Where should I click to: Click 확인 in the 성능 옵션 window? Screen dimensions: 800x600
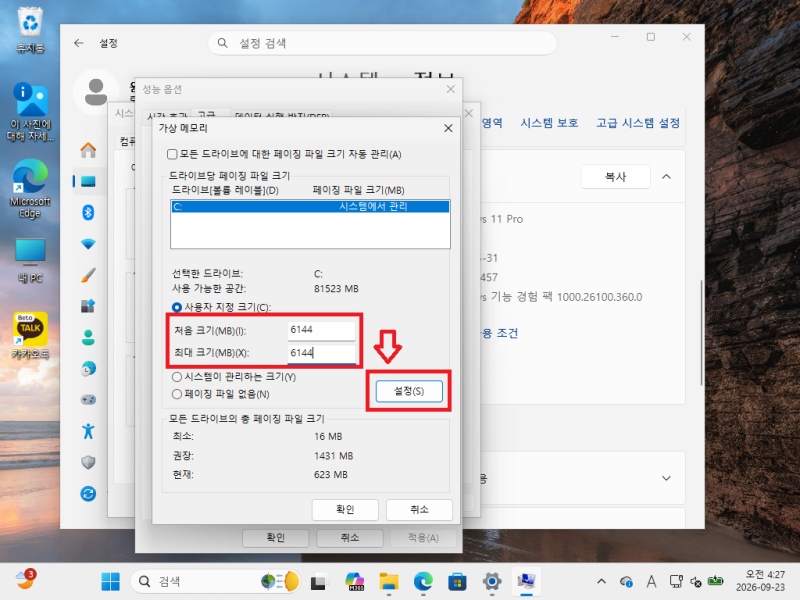click(276, 538)
